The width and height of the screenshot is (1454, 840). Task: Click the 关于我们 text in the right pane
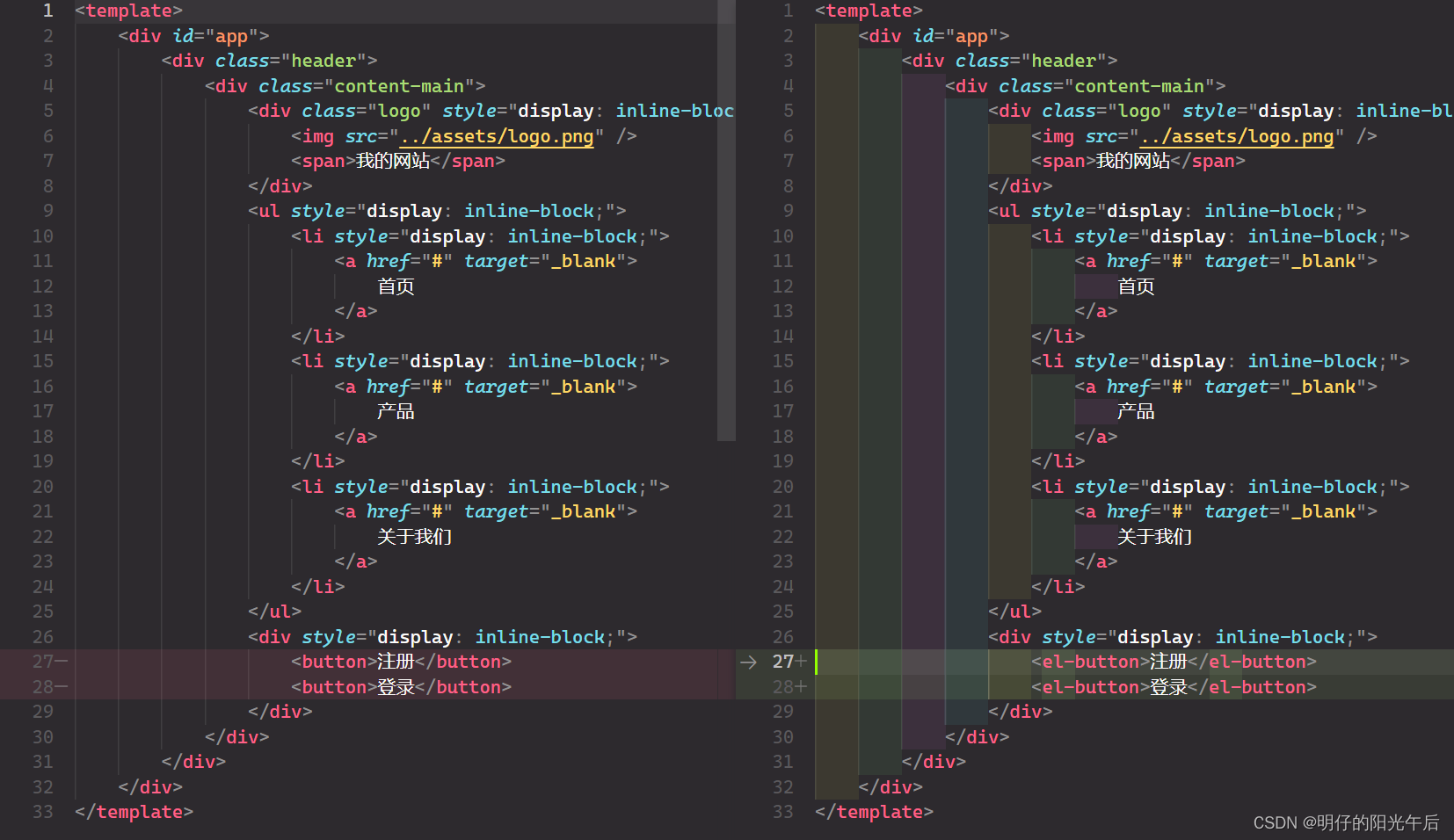[1154, 537]
